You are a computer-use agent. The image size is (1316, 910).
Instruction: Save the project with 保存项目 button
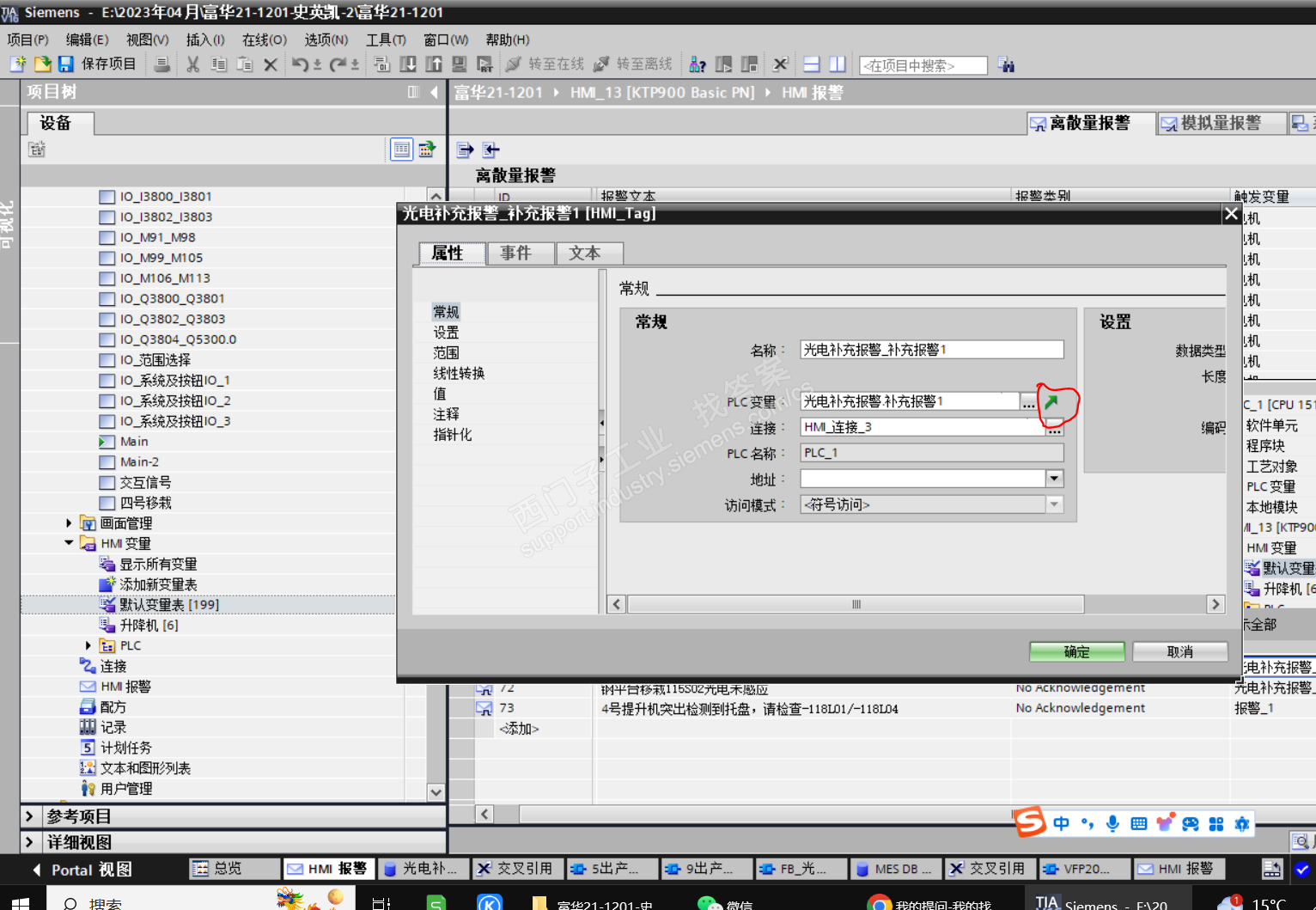point(97,64)
